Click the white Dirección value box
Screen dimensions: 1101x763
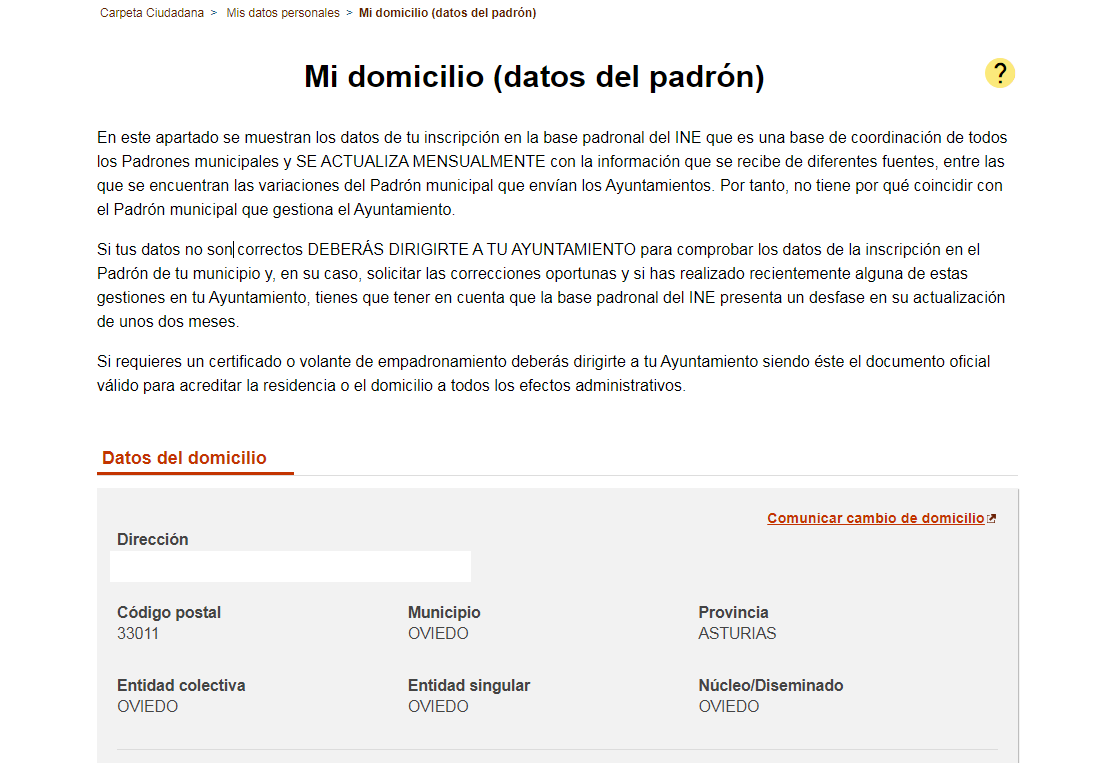(290, 566)
